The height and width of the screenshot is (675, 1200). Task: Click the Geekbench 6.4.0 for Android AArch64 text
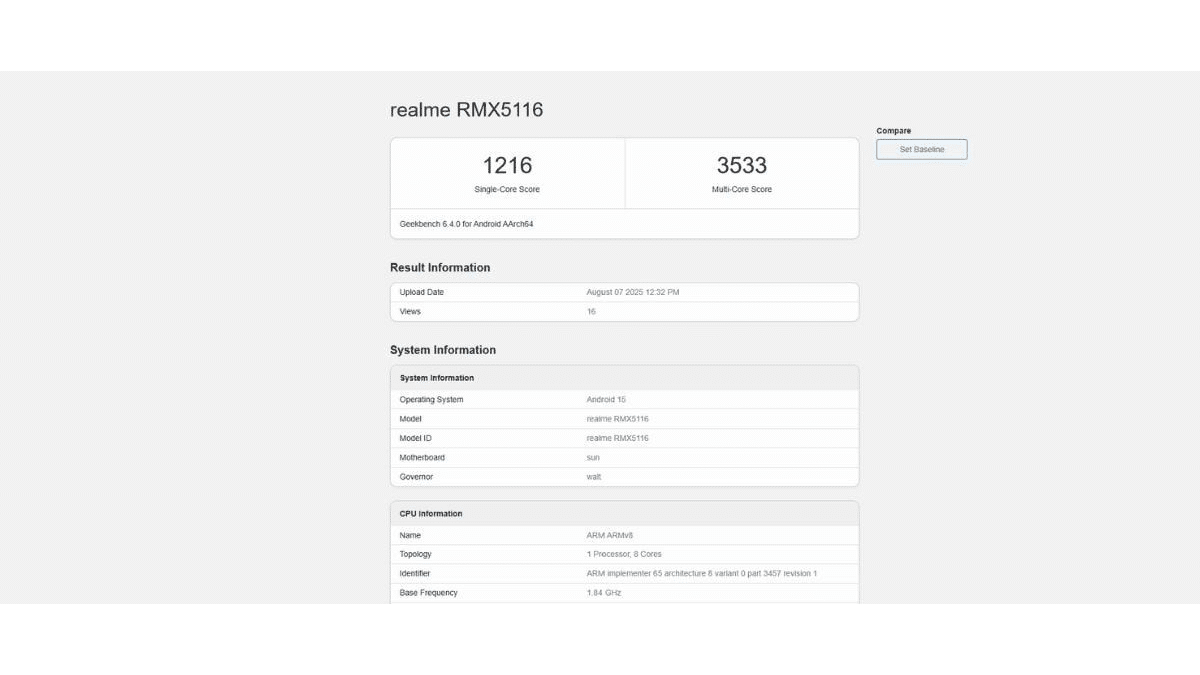point(466,224)
